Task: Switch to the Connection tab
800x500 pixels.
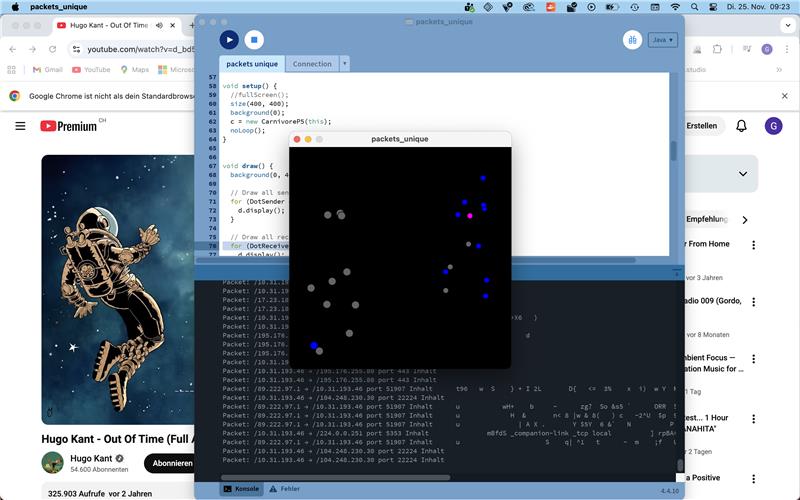Action: tap(312, 64)
